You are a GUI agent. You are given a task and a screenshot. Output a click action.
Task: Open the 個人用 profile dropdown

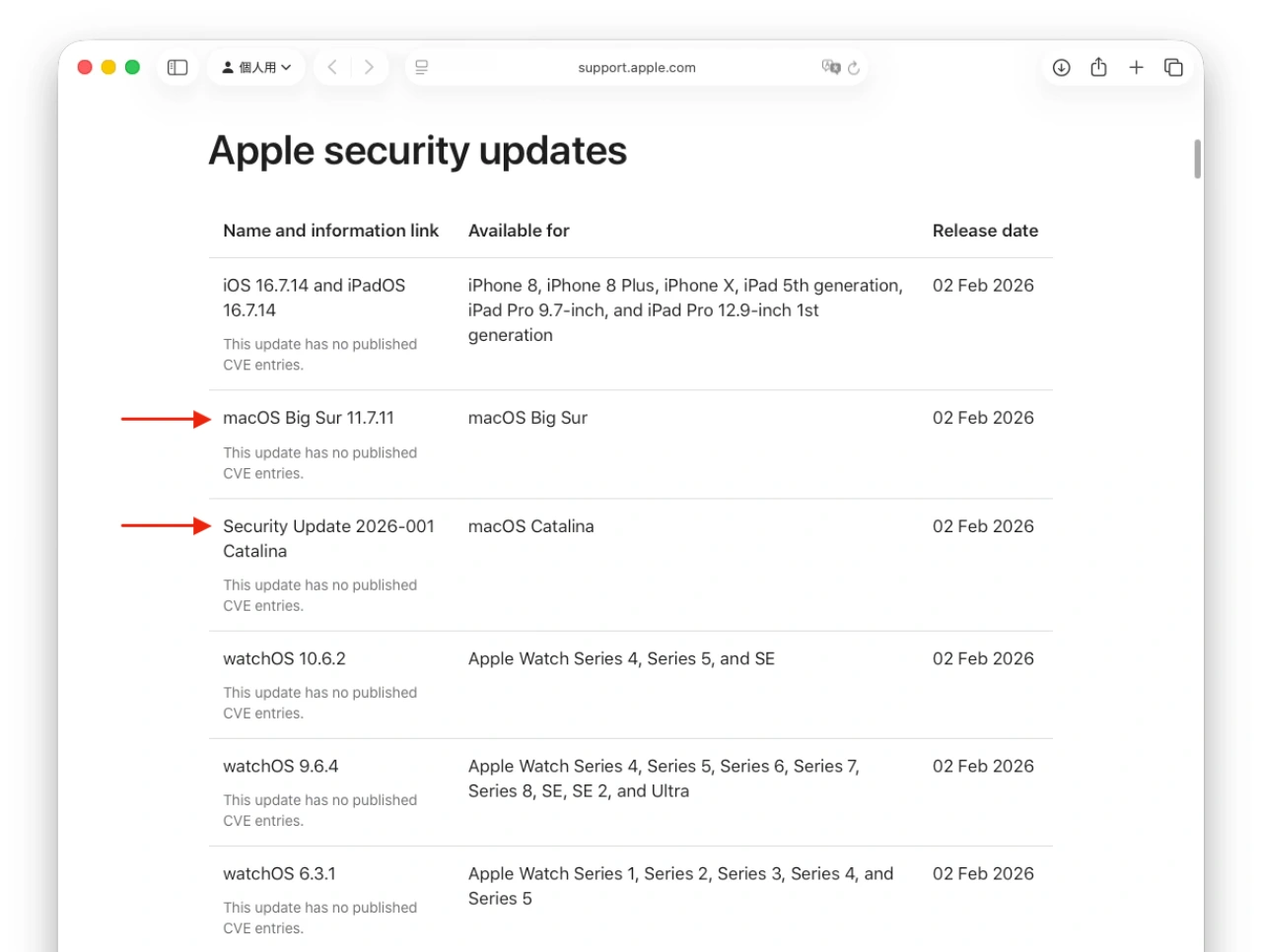tap(255, 67)
